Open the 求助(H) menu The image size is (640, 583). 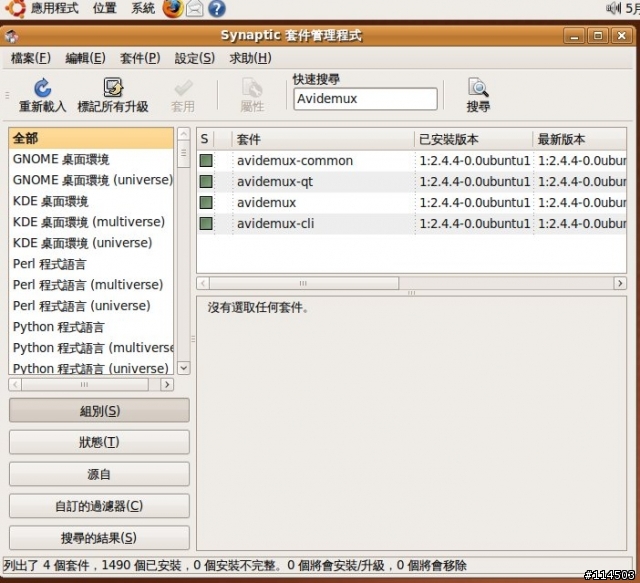pos(250,58)
